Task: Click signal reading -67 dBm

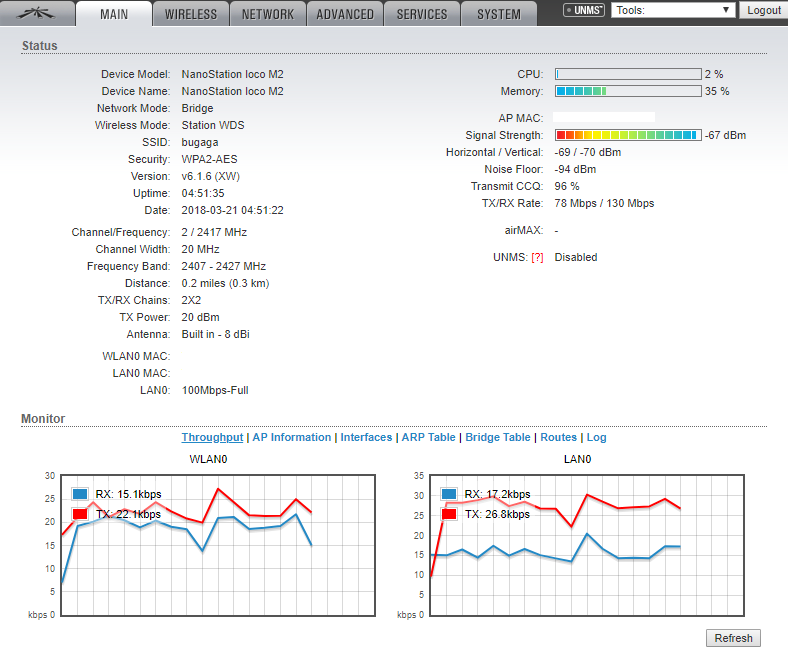Action: (x=725, y=135)
